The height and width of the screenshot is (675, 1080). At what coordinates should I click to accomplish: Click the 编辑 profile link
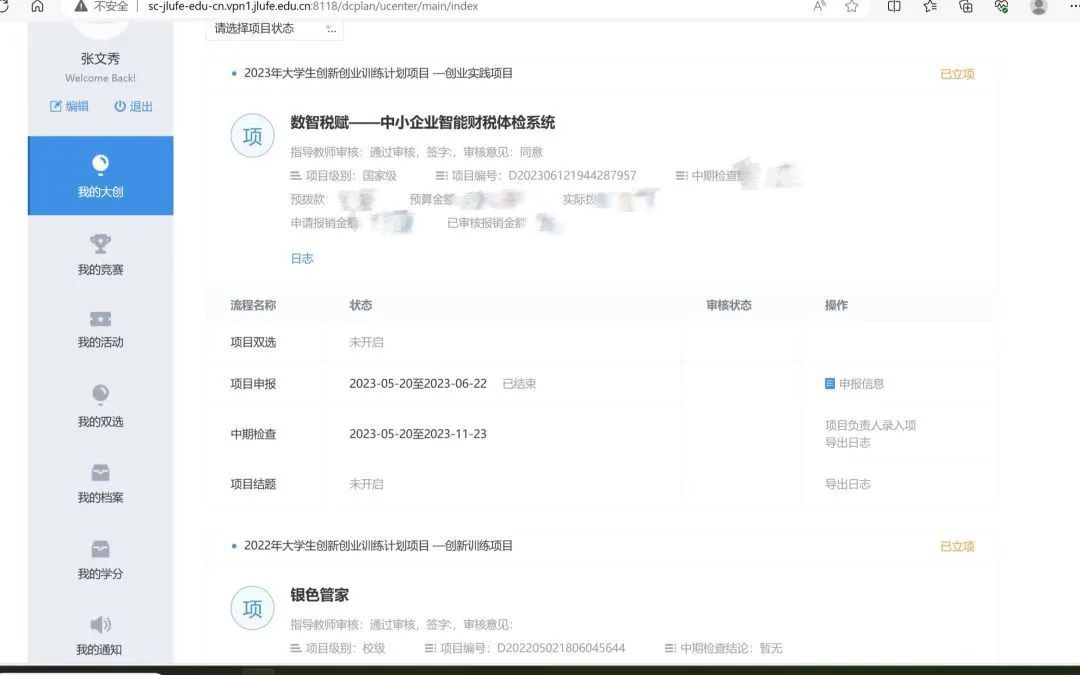69,106
